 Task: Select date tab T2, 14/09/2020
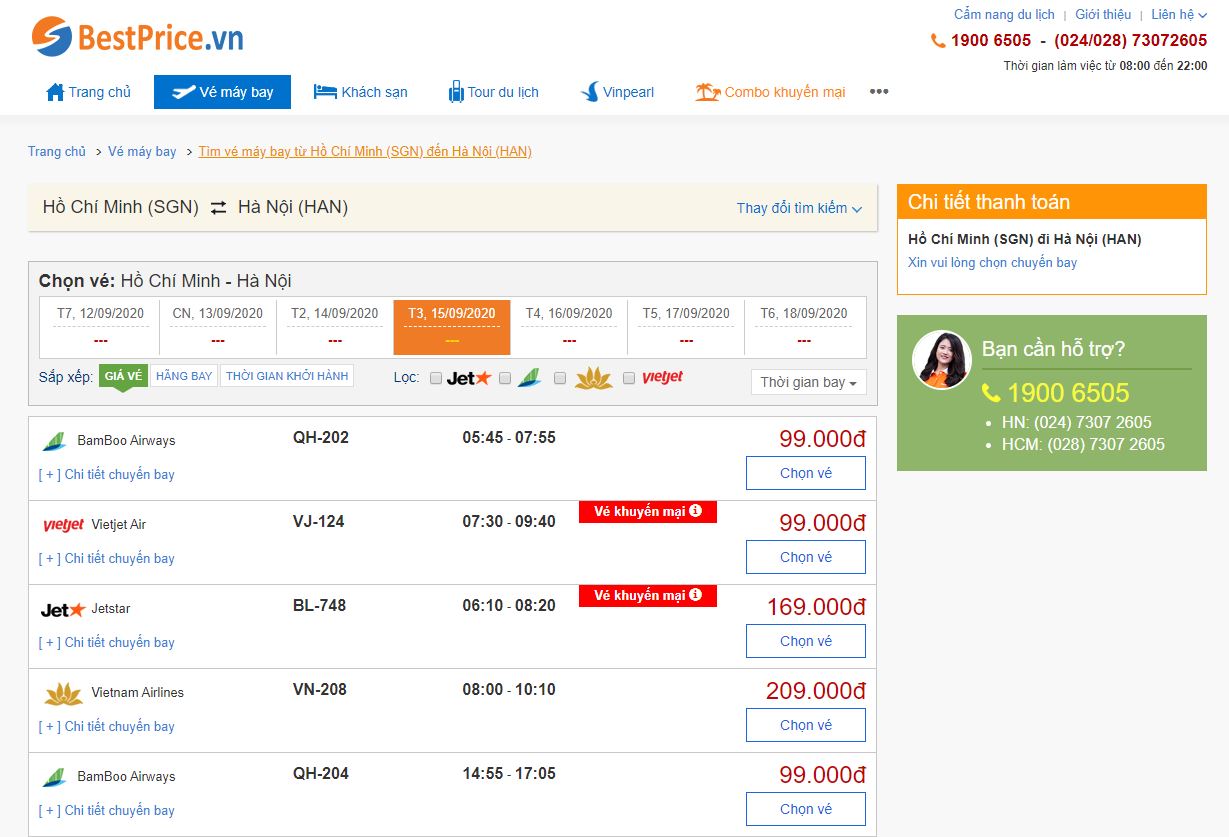coord(335,326)
